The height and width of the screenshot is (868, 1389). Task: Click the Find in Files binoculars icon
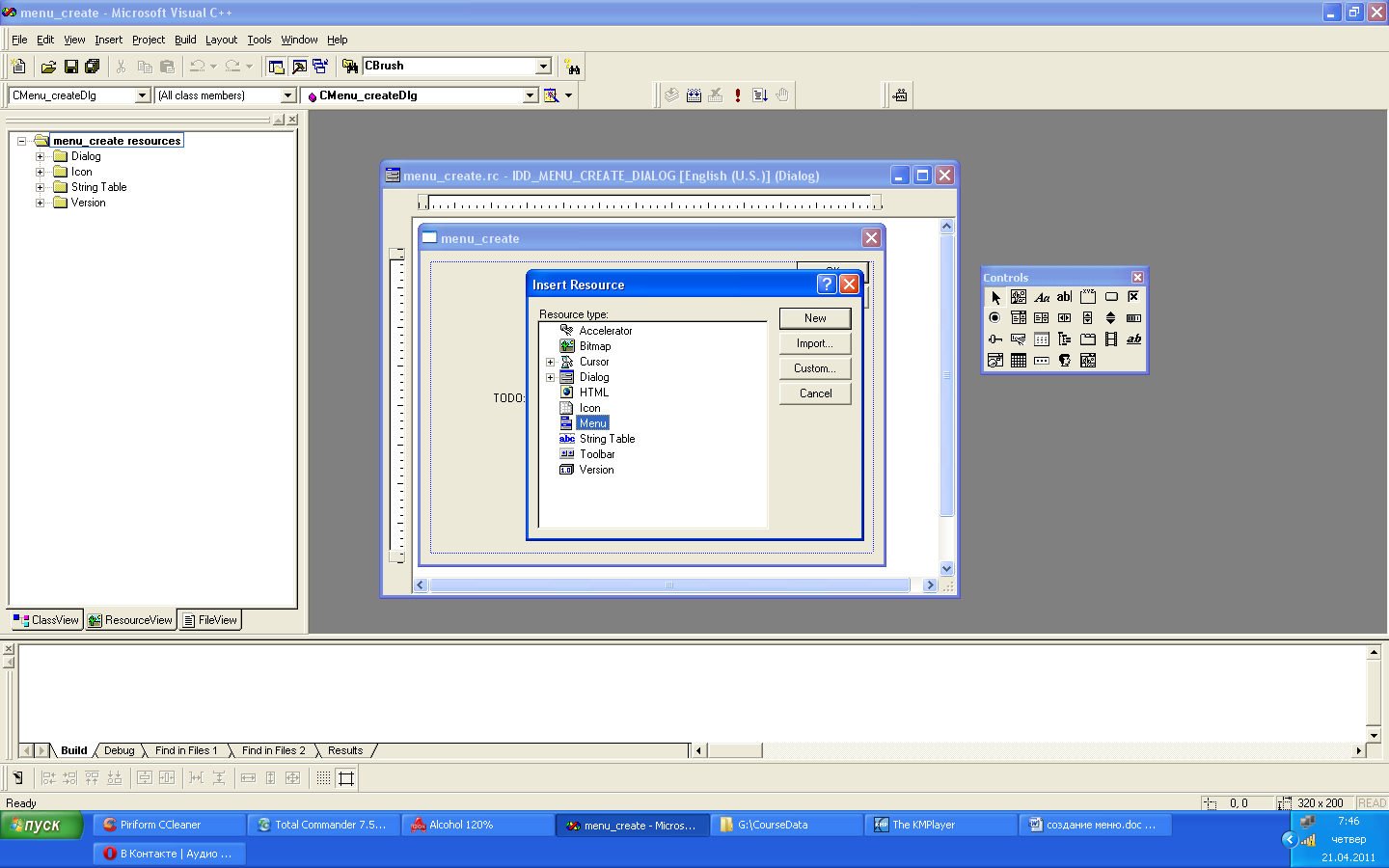point(350,67)
